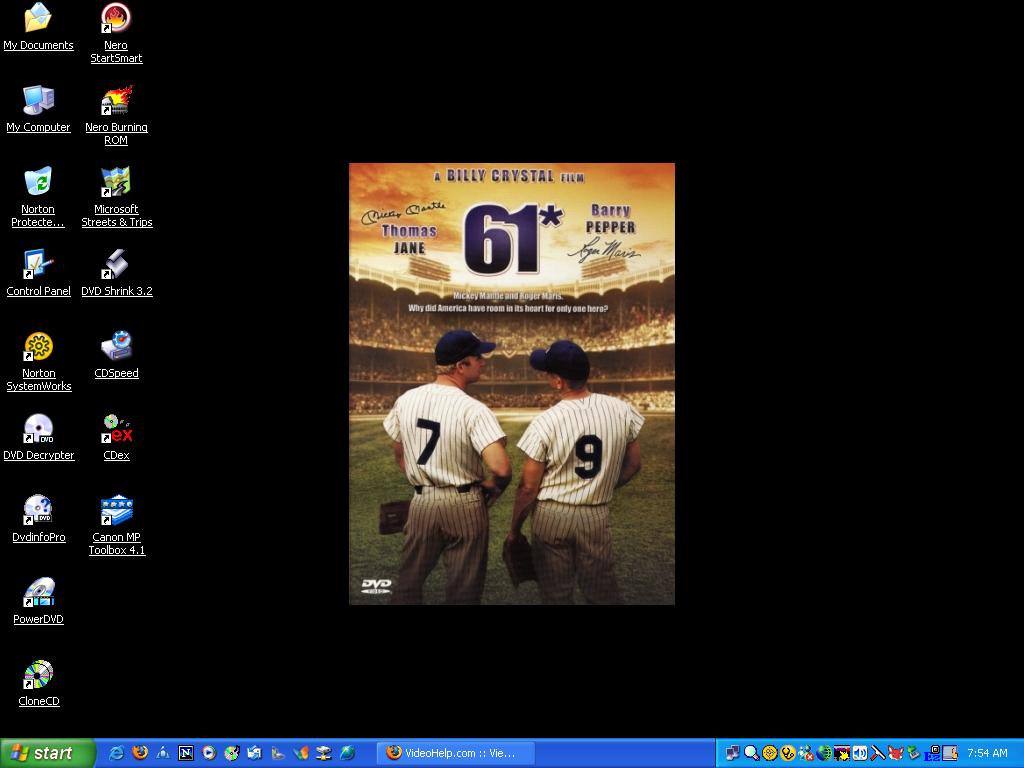The image size is (1024, 768).
Task: Click the Nero Burning ROM shortcut
Action: (116, 115)
